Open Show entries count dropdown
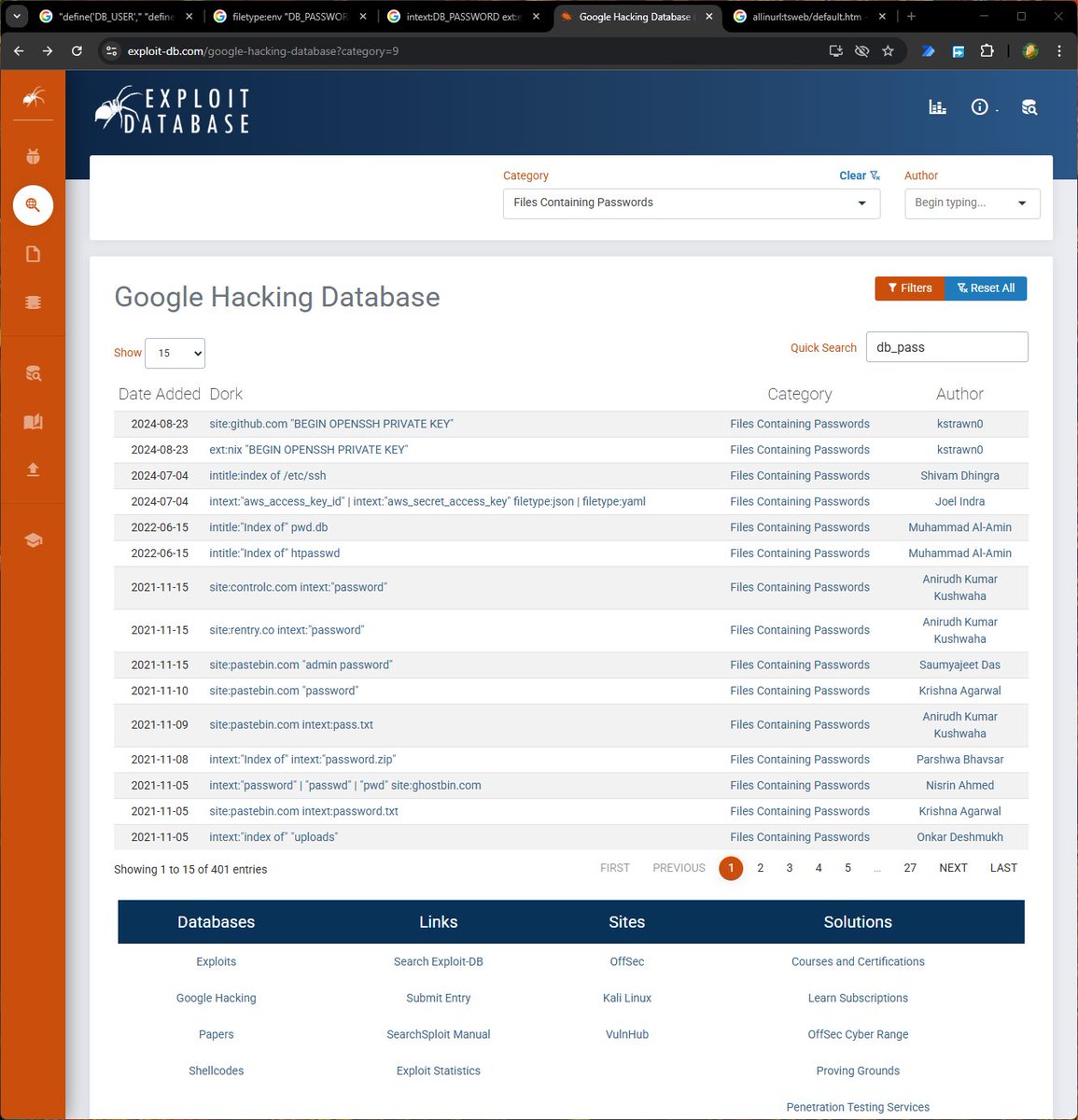1078x1120 pixels. 175,353
